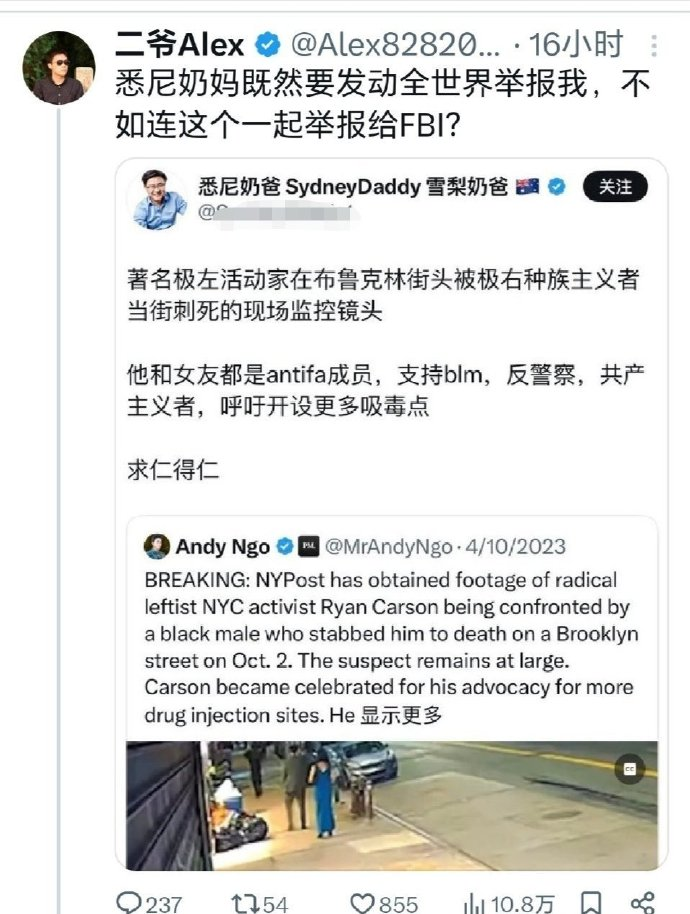The height and width of the screenshot is (914, 690).
Task: Play the surveillance video thumbnail
Action: pos(392,806)
